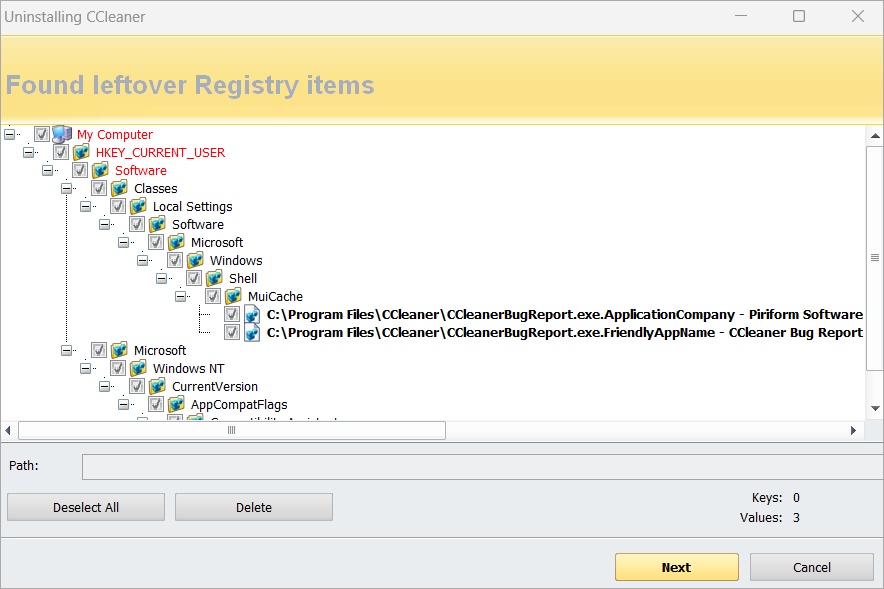This screenshot has height=589, width=884.
Task: Proceed with the Next button
Action: point(677,567)
